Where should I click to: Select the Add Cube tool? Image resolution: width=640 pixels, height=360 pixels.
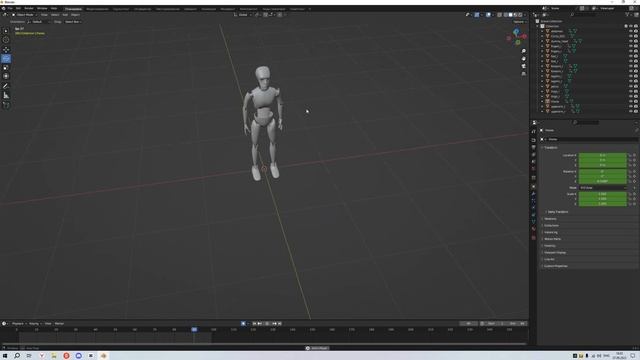click(6, 105)
